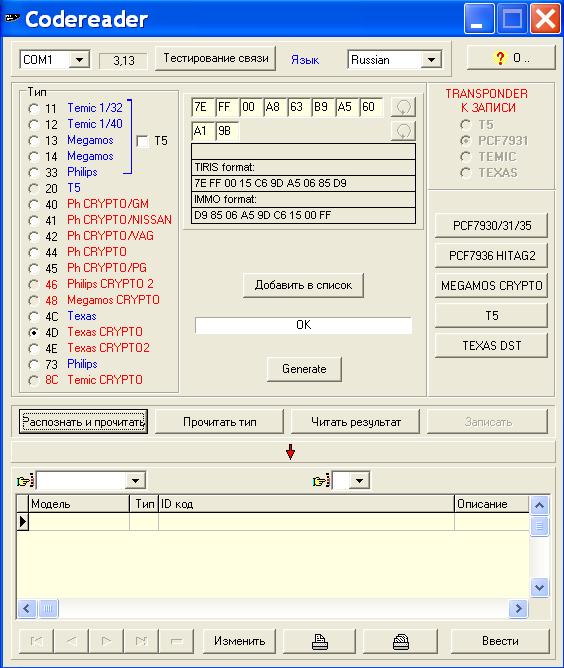Click the horizontal scrollbar thumb in grid

tap(49, 608)
